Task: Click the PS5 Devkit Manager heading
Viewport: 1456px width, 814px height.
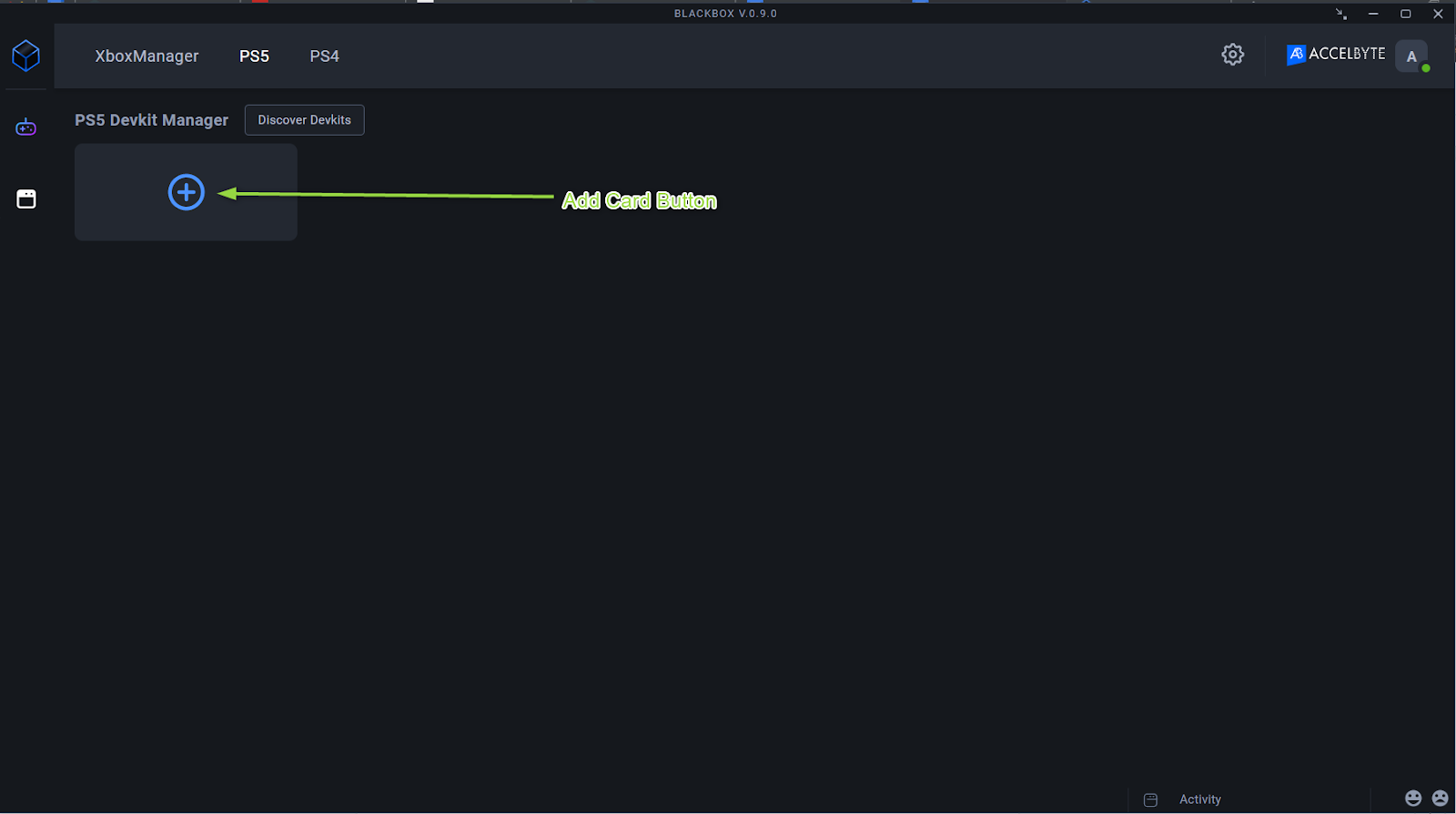Action: [x=151, y=120]
